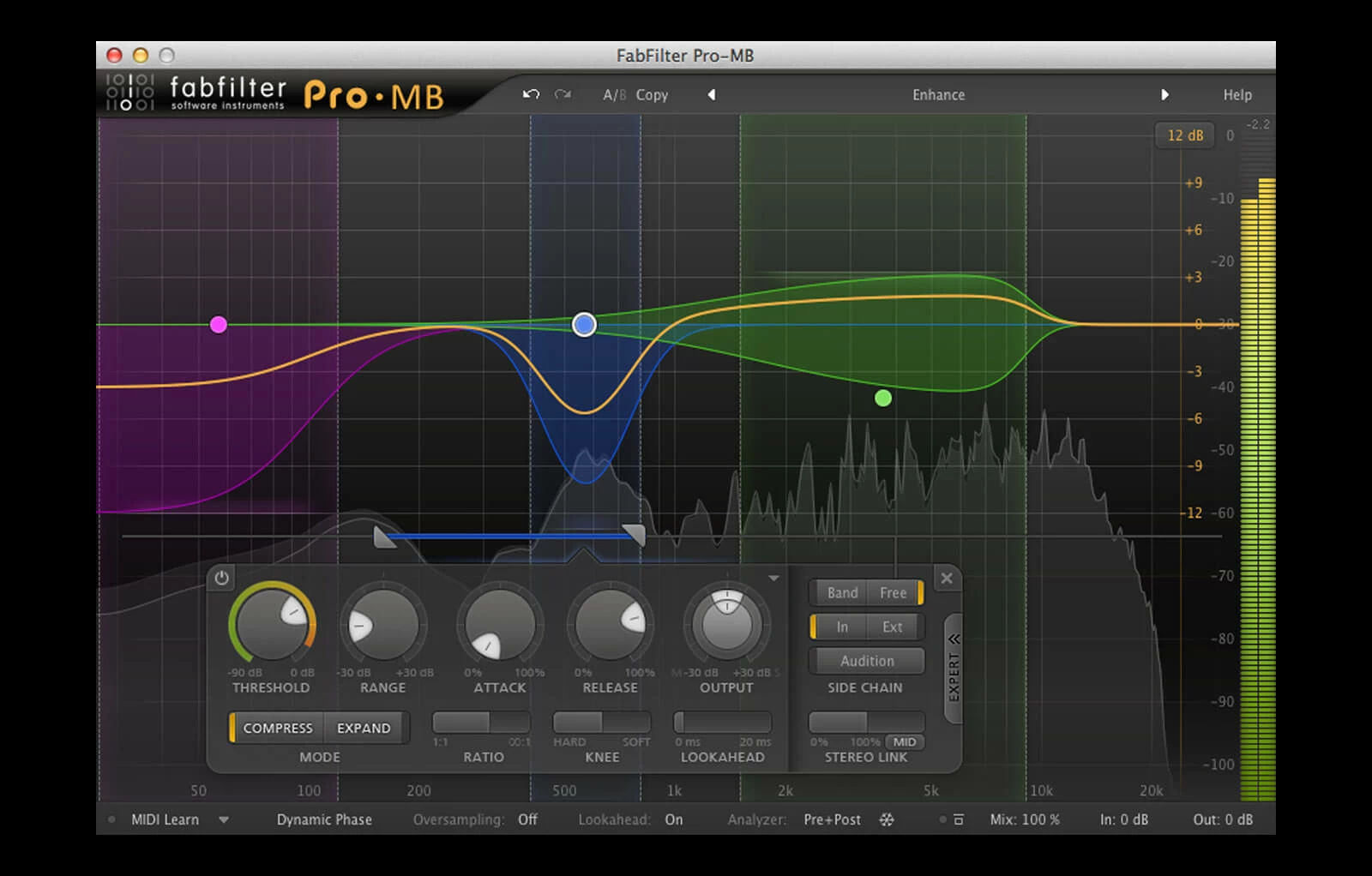Click the FabFilter logo icon
Screen dimensions: 1372x876
tap(130, 93)
